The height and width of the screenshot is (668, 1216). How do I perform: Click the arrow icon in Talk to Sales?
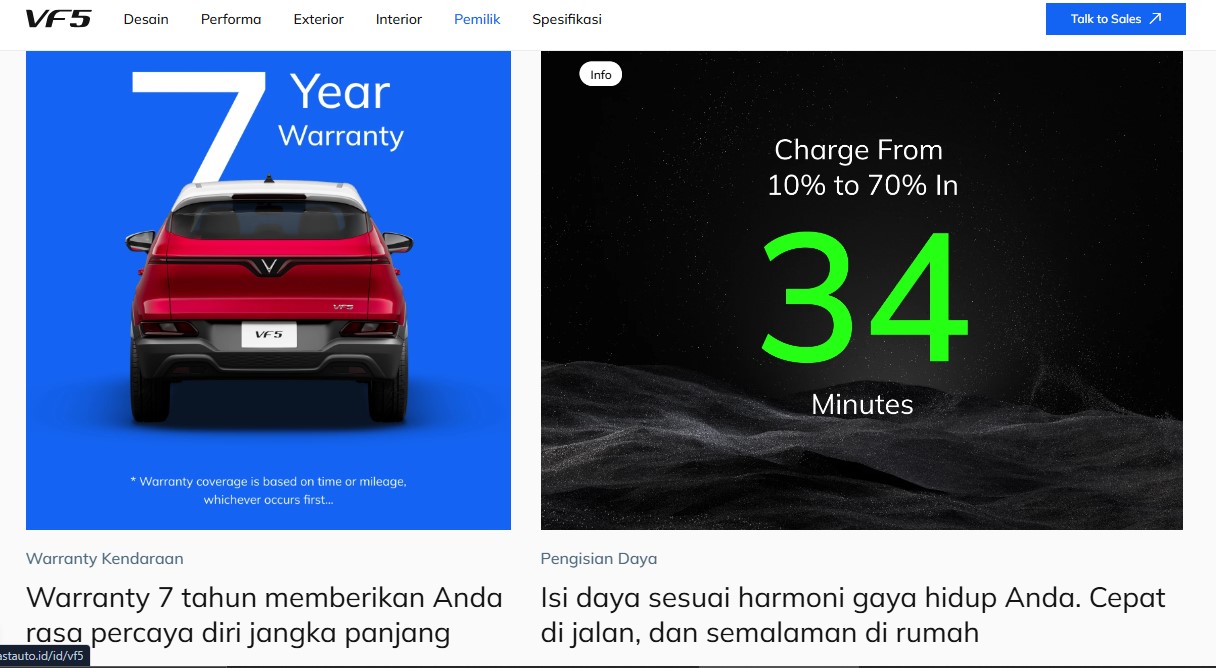[1155, 19]
